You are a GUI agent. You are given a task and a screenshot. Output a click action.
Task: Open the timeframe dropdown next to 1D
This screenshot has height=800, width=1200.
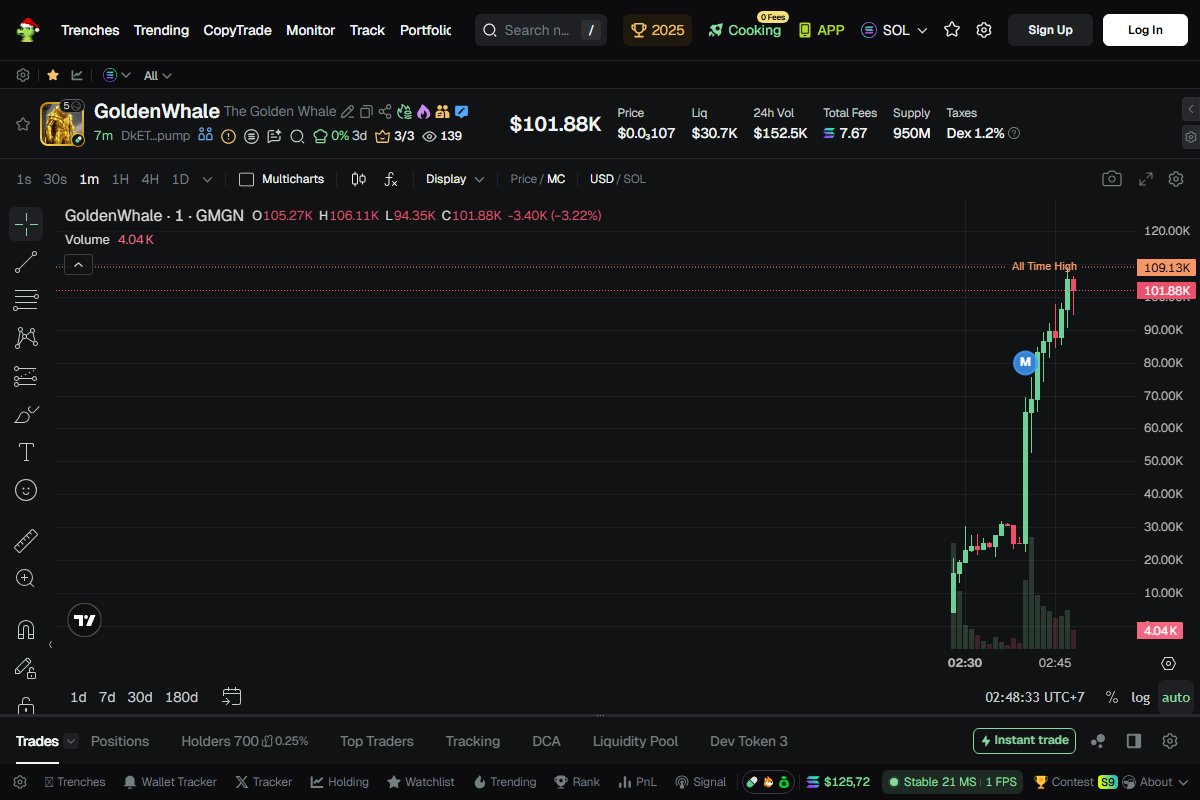(x=207, y=179)
